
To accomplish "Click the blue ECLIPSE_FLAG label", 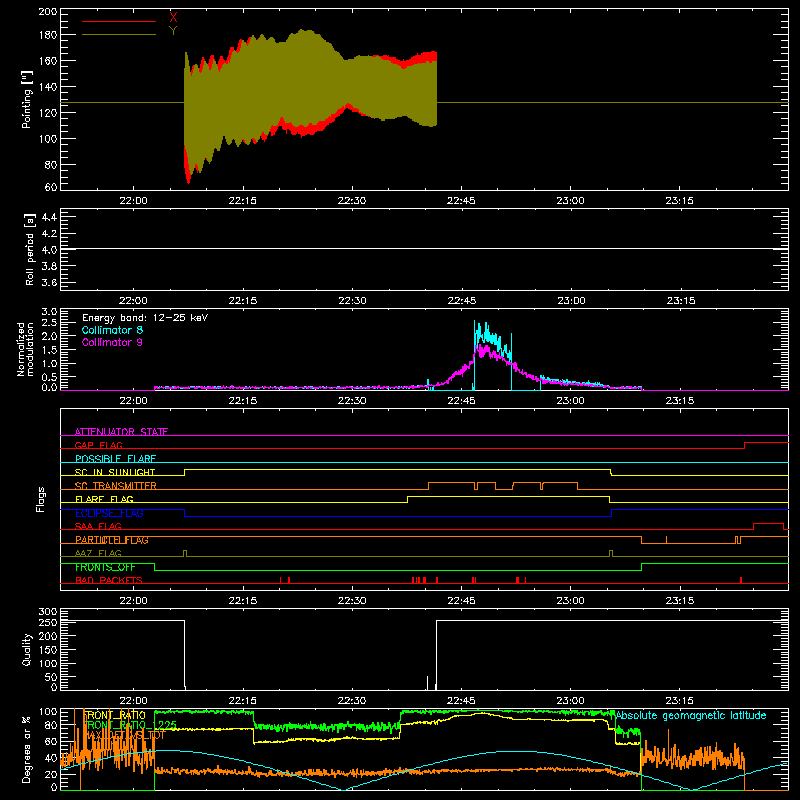I will pos(109,513).
